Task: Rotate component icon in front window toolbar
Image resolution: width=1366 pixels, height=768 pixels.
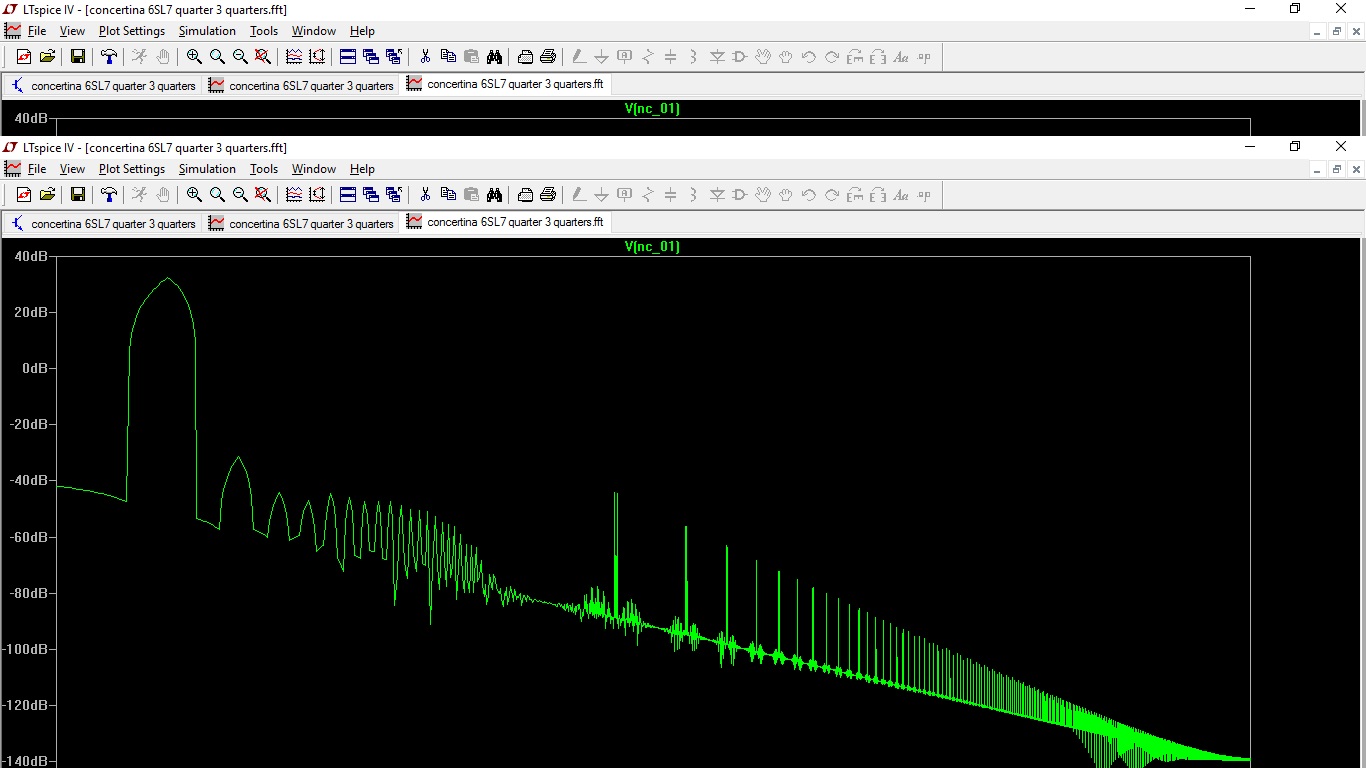Action: 855,195
